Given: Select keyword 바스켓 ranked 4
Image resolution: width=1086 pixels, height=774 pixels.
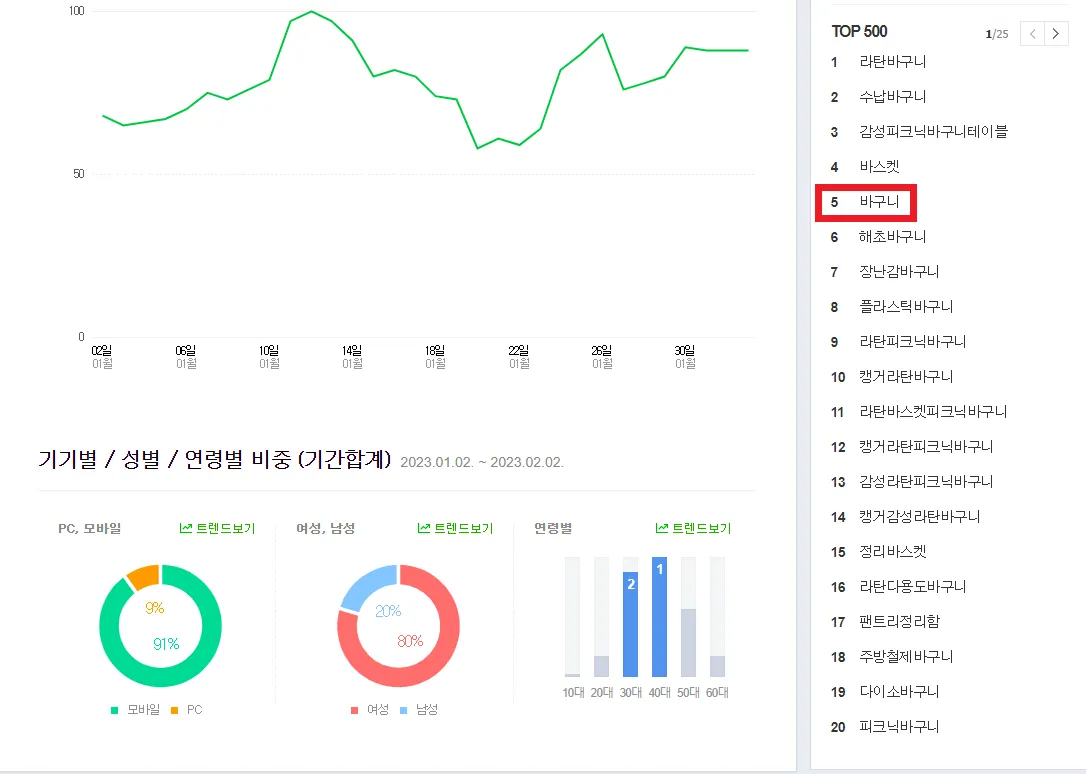Looking at the screenshot, I should (880, 167).
